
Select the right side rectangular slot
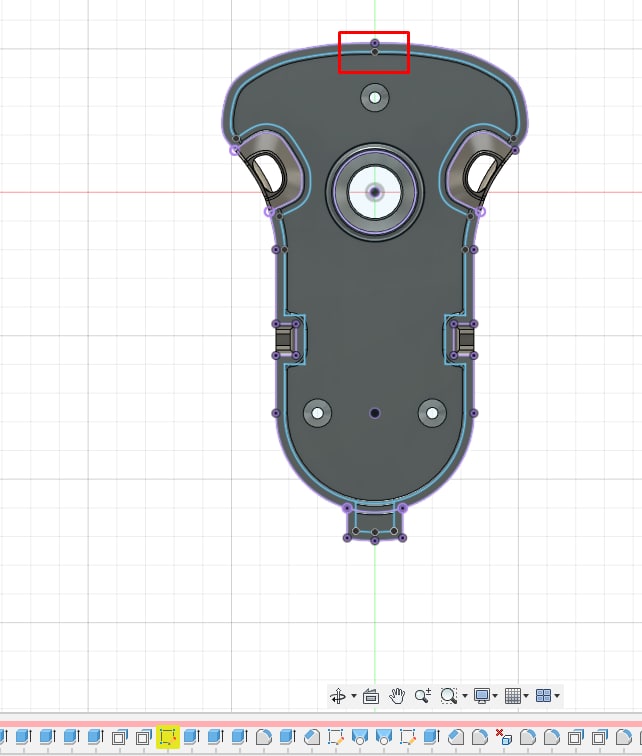point(465,339)
